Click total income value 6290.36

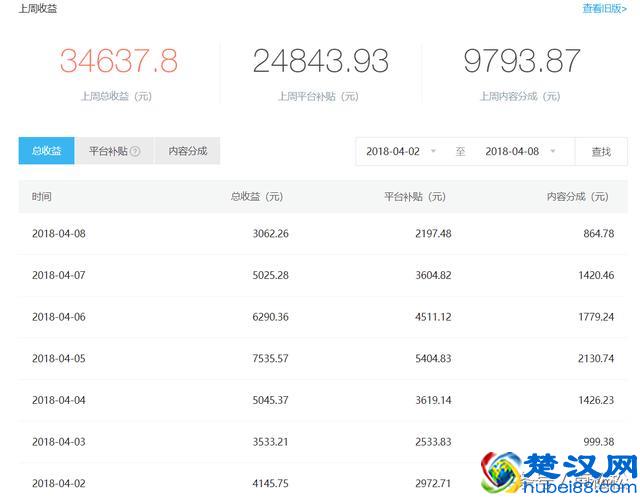(270, 317)
